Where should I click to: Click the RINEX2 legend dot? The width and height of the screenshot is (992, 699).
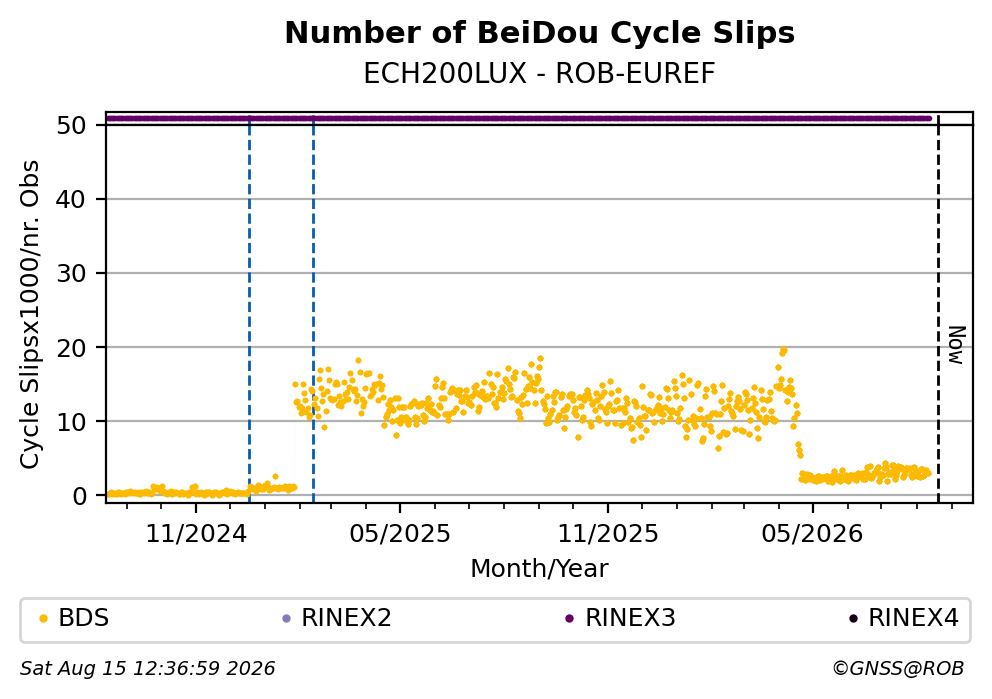(286, 619)
